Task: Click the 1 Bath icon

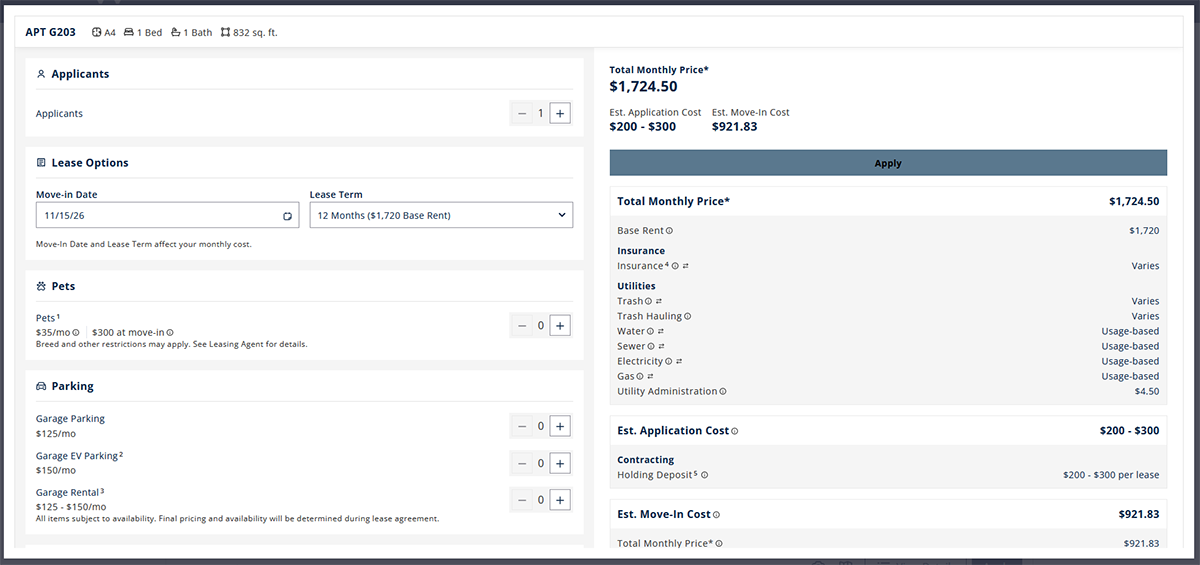Action: point(176,32)
